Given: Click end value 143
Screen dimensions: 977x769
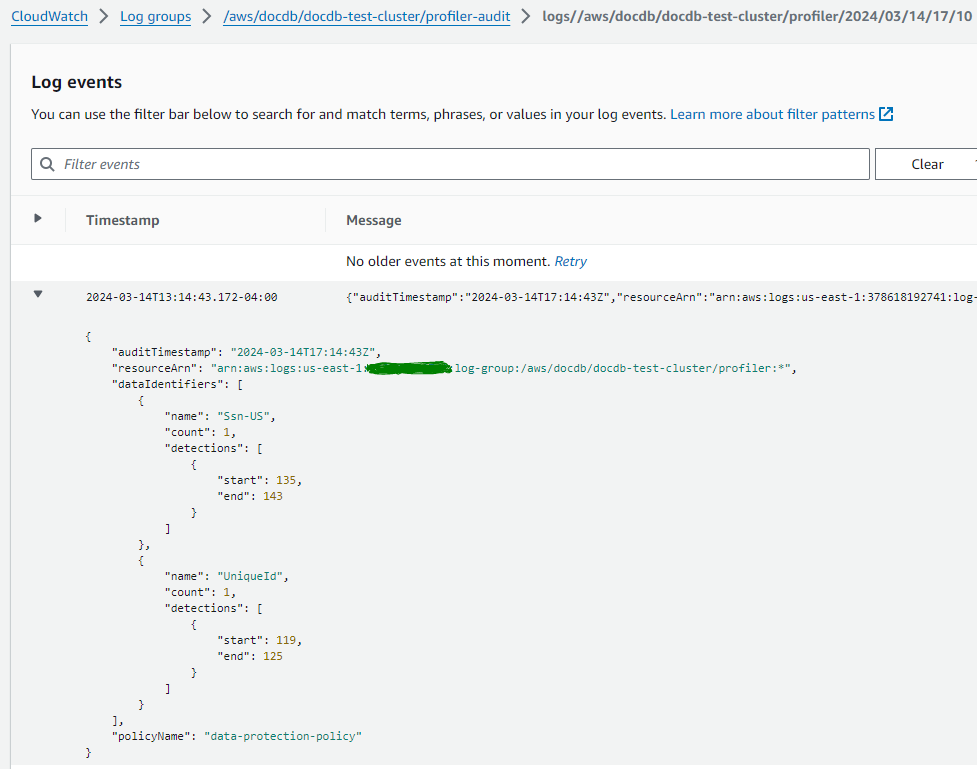Looking at the screenshot, I should pyautogui.click(x=273, y=497).
